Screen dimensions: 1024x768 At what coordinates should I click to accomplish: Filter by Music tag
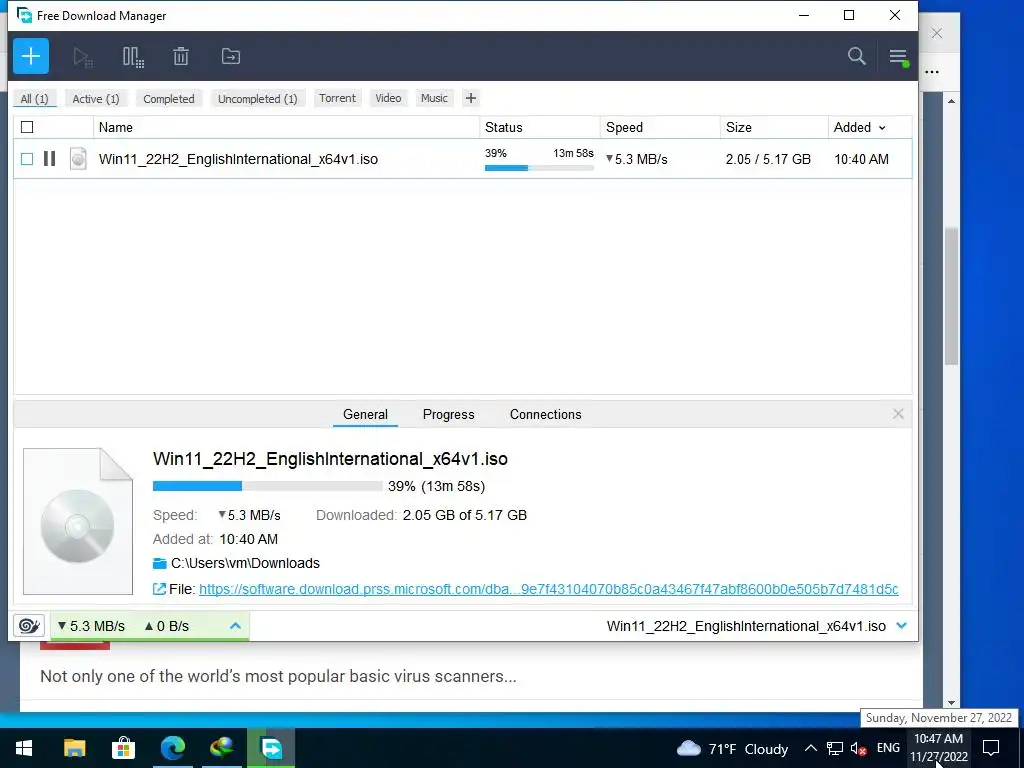(x=434, y=98)
